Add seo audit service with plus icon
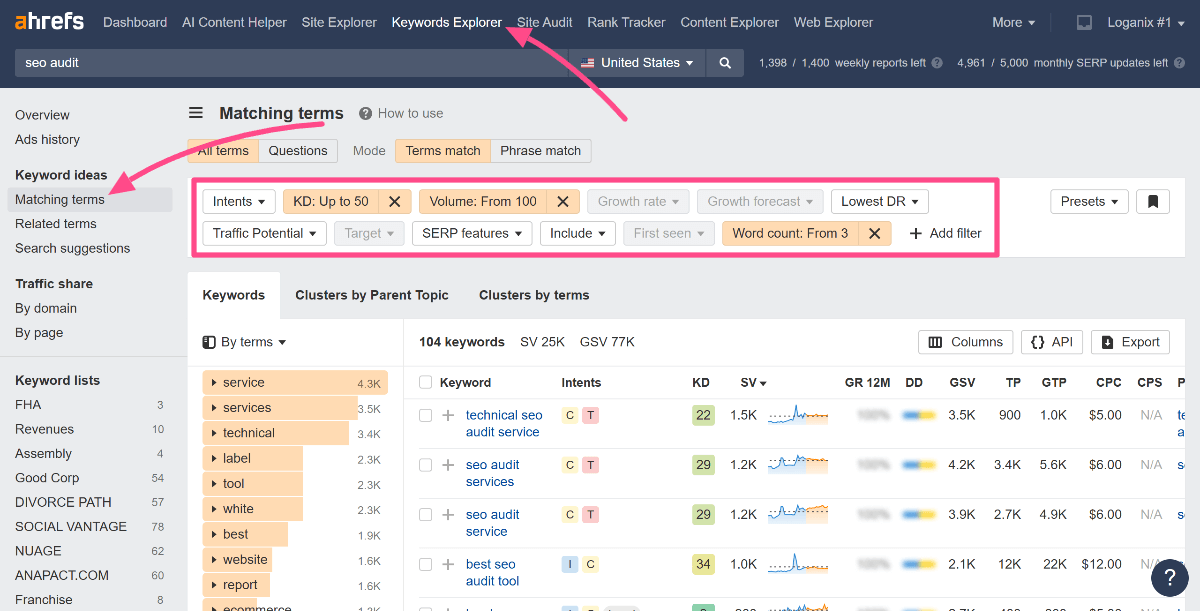Screen dimensions: 1200x611 448,515
